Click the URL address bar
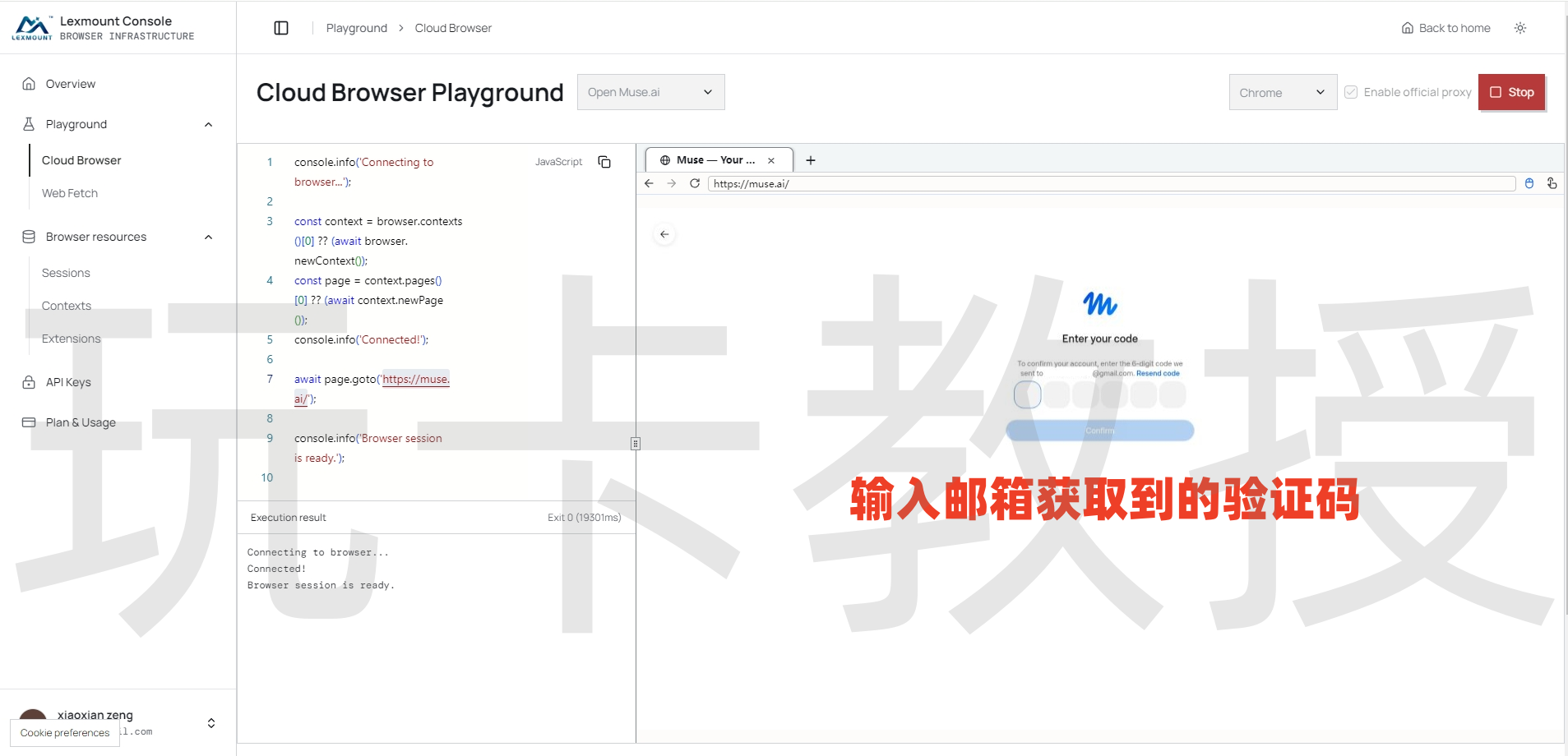This screenshot has height=756, width=1568. (x=1112, y=183)
